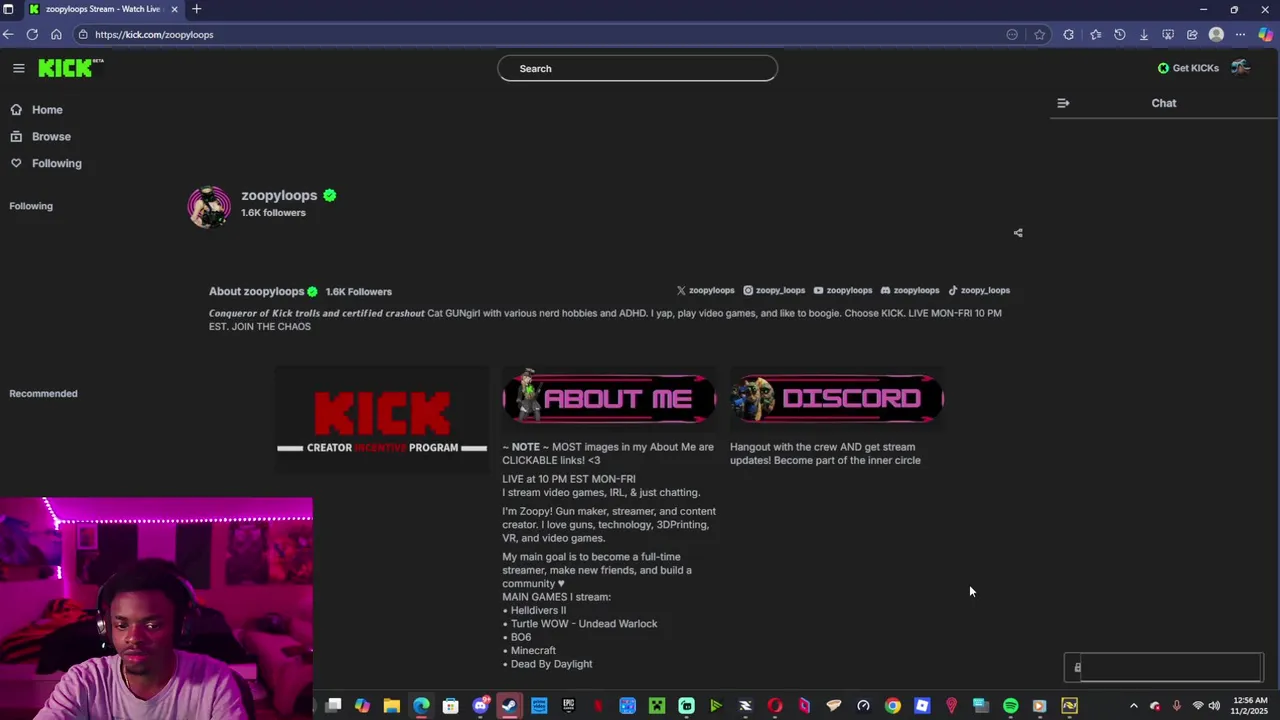The height and width of the screenshot is (720, 1280).
Task: Open Steam from taskbar
Action: point(509,706)
